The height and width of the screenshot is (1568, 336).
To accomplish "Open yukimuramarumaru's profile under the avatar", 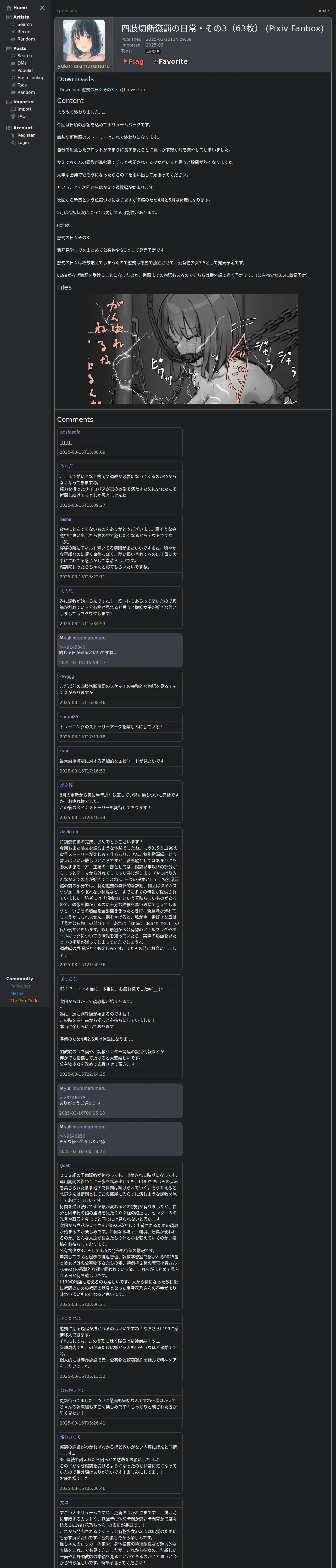I will (x=83, y=66).
